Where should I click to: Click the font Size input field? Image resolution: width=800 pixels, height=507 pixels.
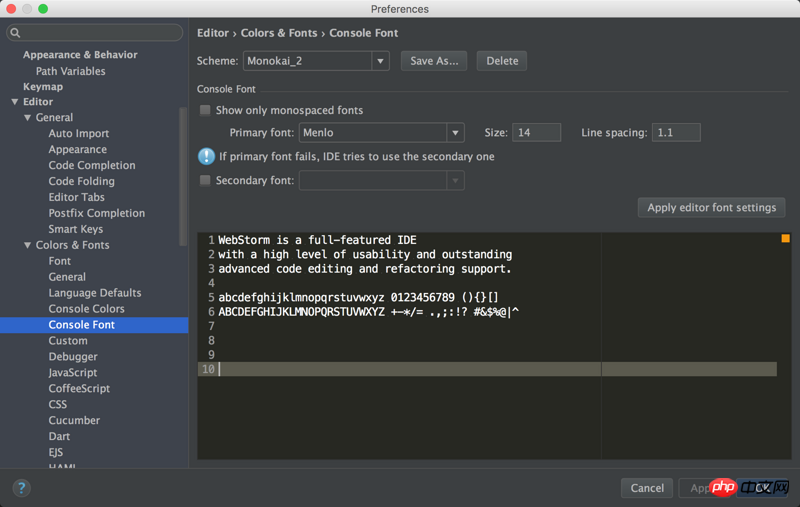point(536,133)
